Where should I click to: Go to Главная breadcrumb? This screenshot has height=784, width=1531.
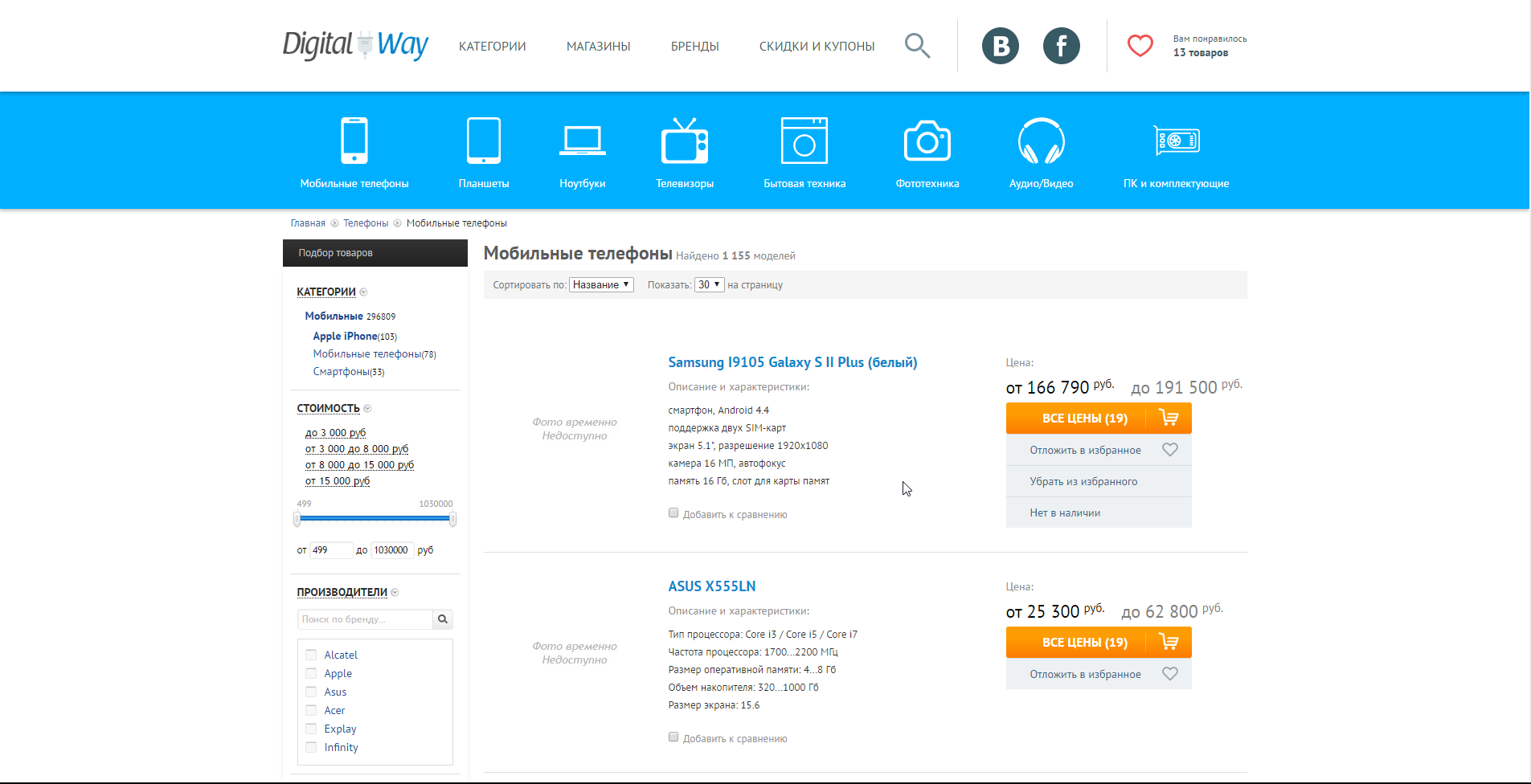click(308, 223)
